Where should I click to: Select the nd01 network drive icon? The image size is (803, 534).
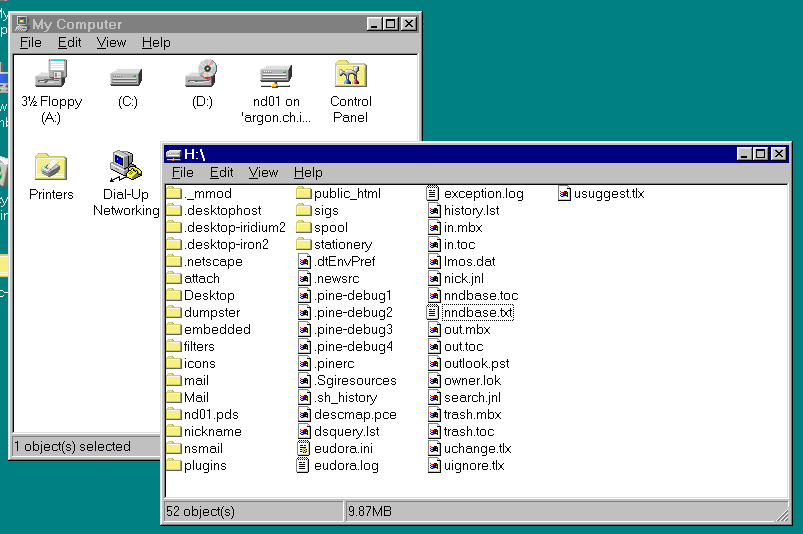(x=275, y=76)
